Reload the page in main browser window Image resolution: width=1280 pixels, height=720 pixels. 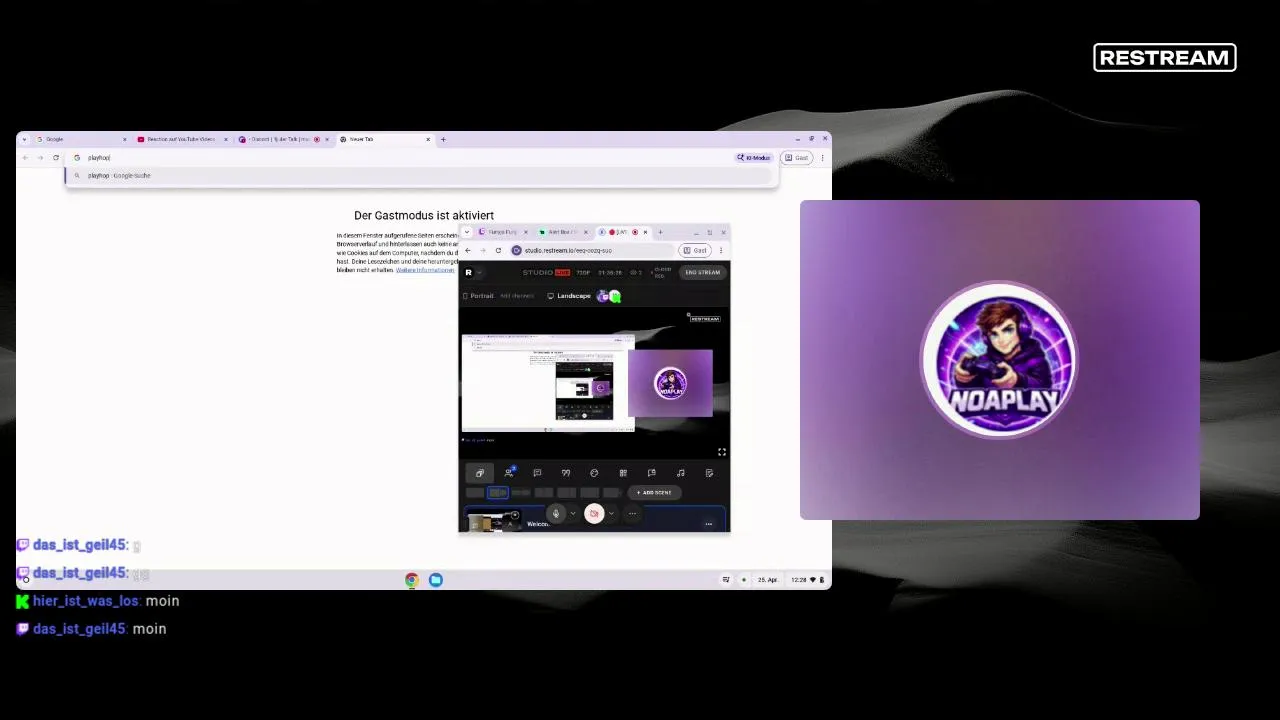[55, 158]
